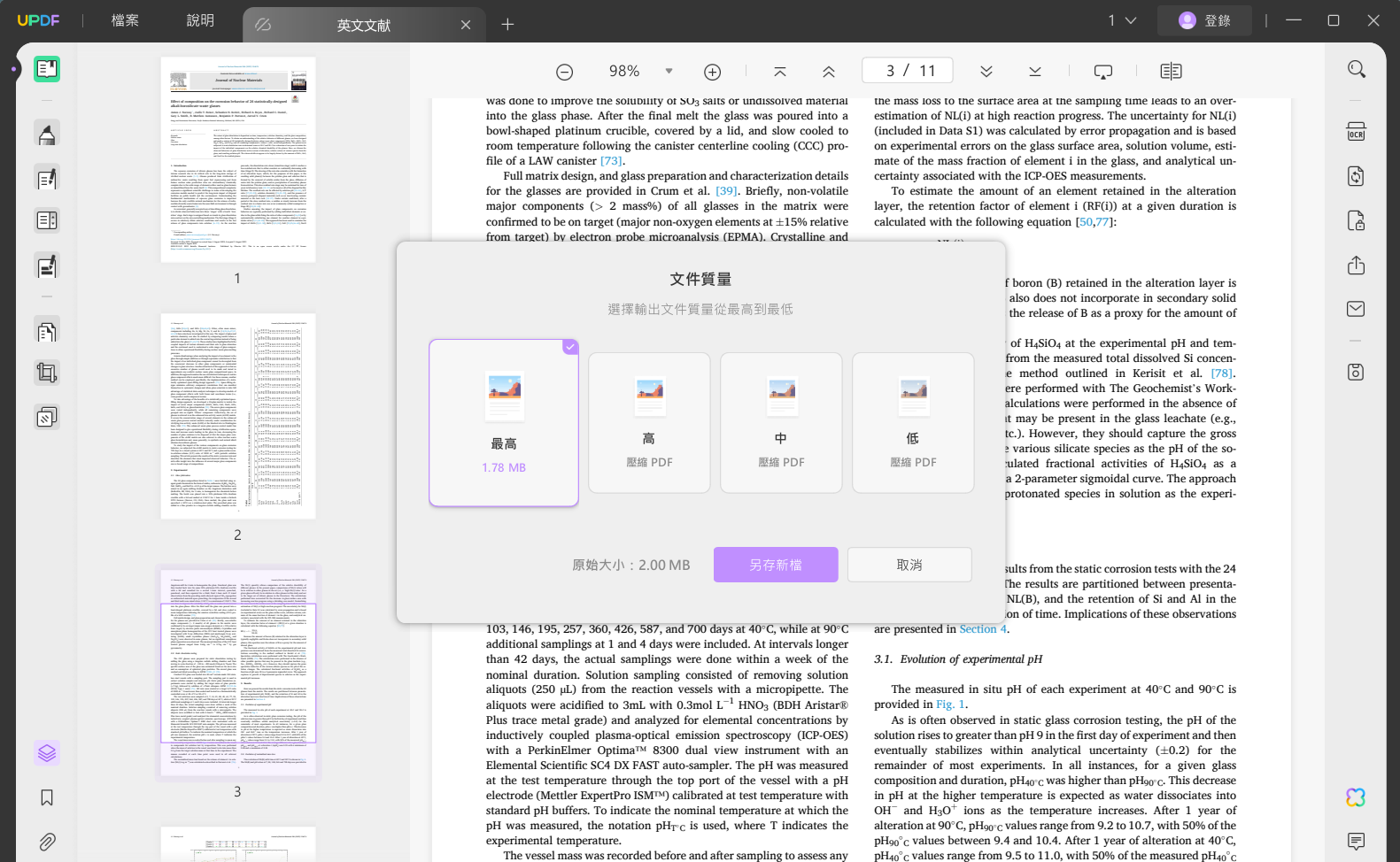Image resolution: width=1400 pixels, height=862 pixels.
Task: Select the 高 compression quality option
Action: point(649,423)
